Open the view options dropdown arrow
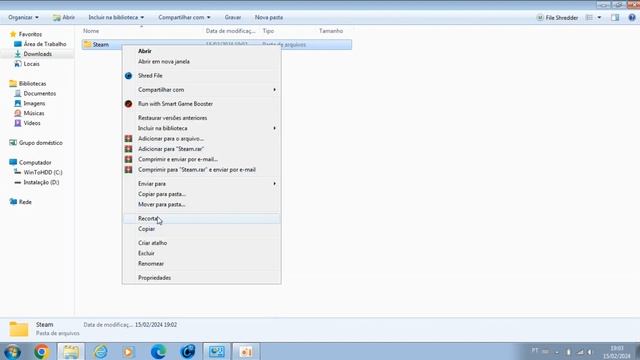This screenshot has height=360, width=640. (x=599, y=18)
